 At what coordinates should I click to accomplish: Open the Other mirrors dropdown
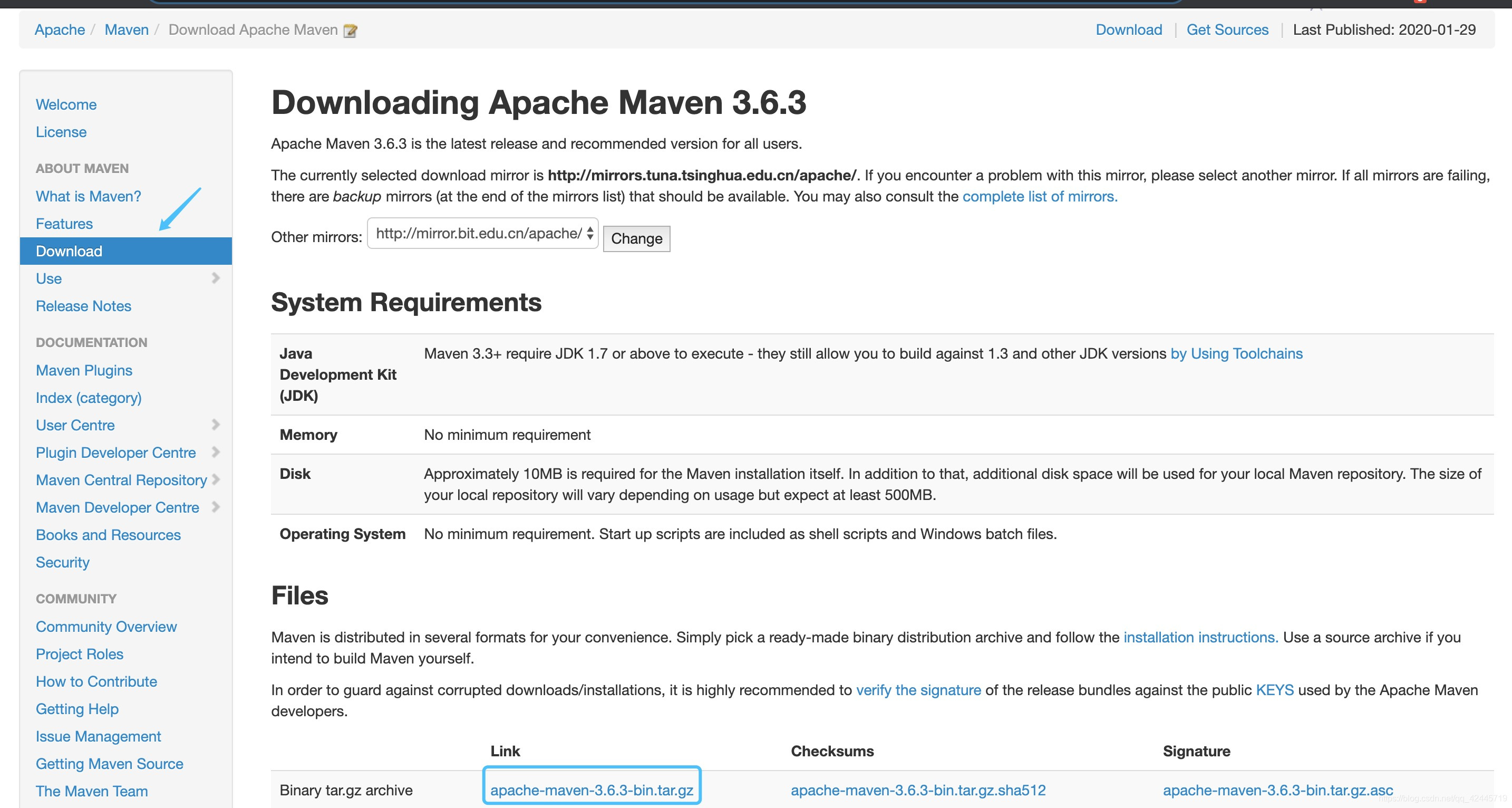point(482,234)
